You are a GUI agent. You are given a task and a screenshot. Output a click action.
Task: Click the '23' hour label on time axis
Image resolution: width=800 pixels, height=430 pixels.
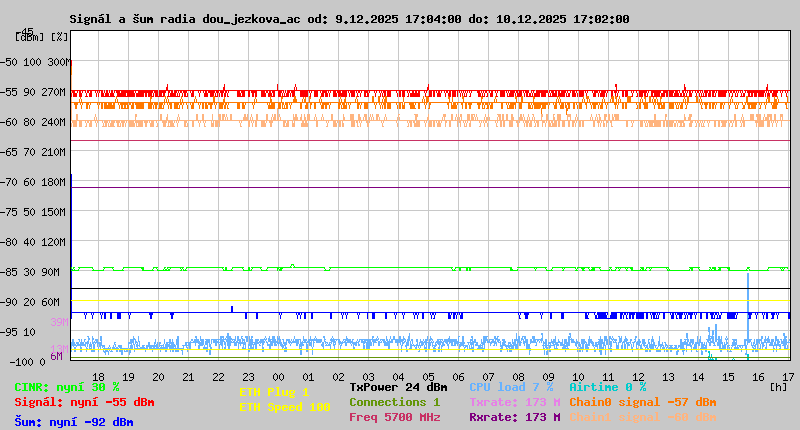(x=248, y=377)
